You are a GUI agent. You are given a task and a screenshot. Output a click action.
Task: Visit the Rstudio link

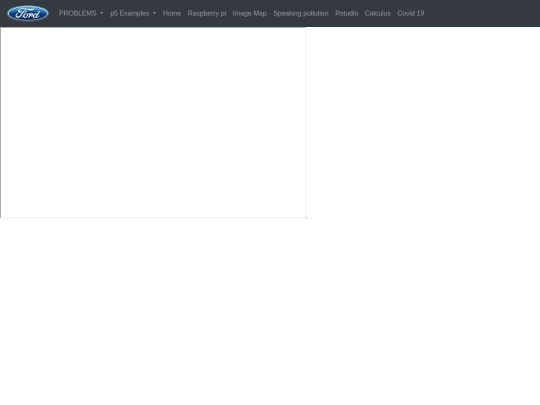(x=347, y=13)
